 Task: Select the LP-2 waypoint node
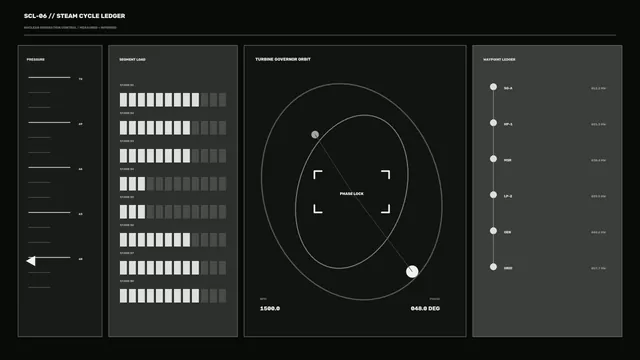tap(493, 195)
